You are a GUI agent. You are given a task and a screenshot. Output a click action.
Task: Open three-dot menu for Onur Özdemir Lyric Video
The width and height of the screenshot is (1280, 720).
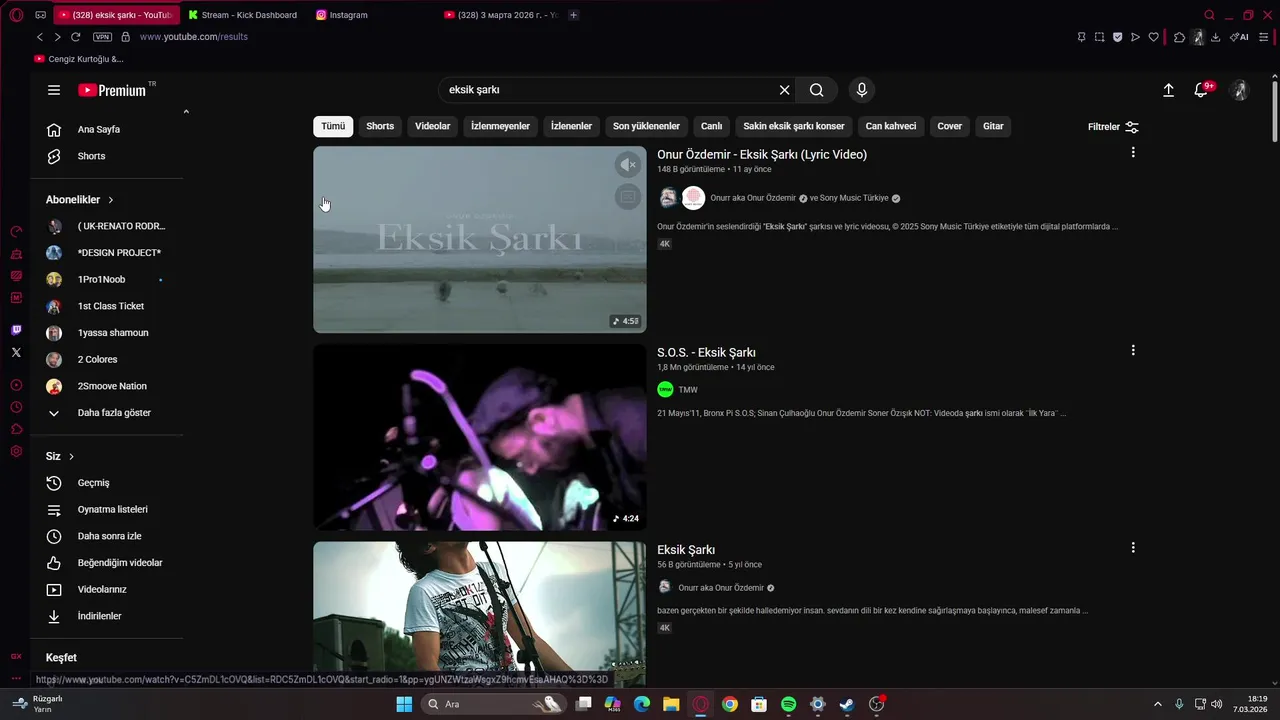coord(1133,153)
